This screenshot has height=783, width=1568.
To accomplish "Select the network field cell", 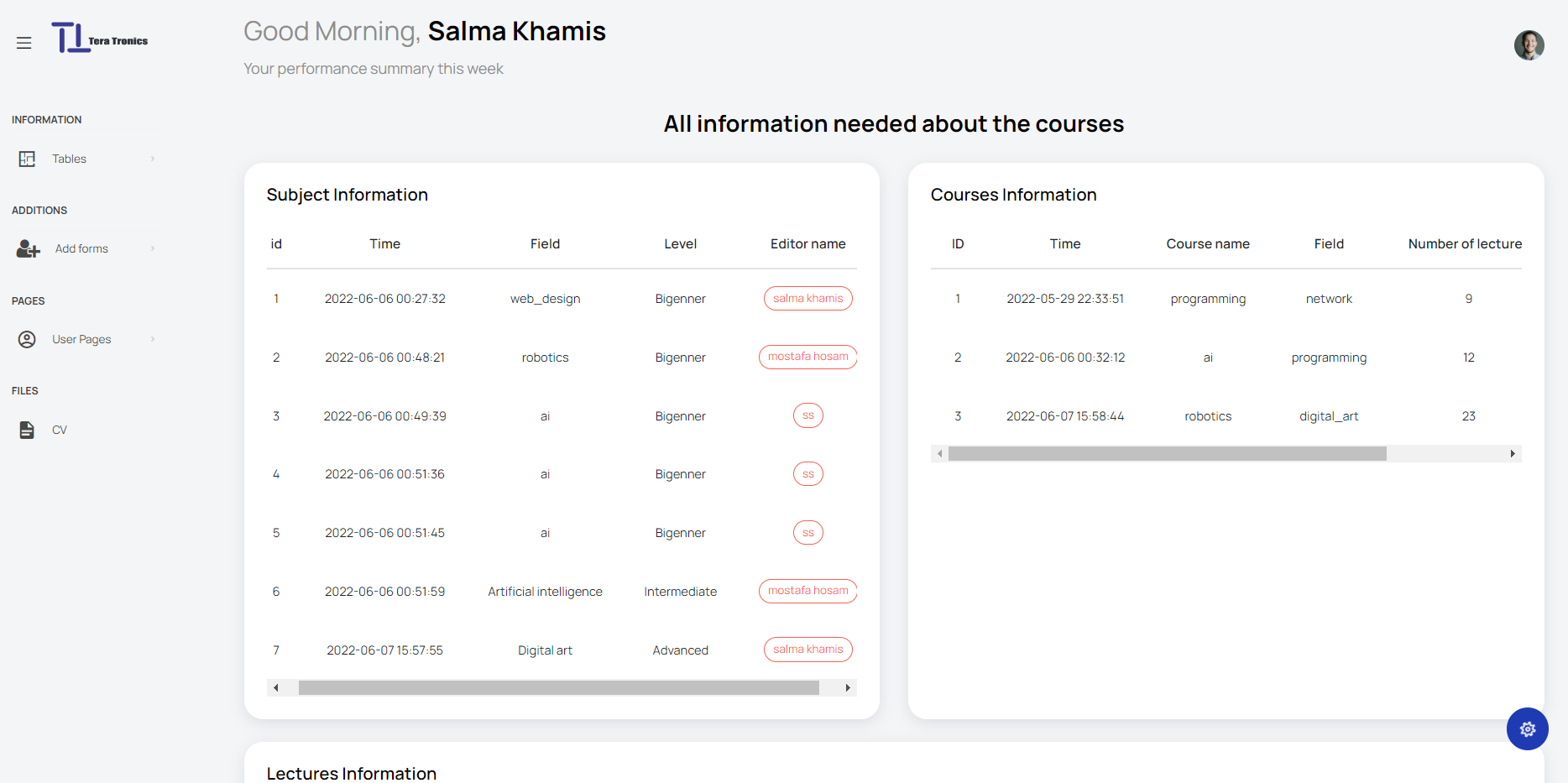I will 1329,299.
